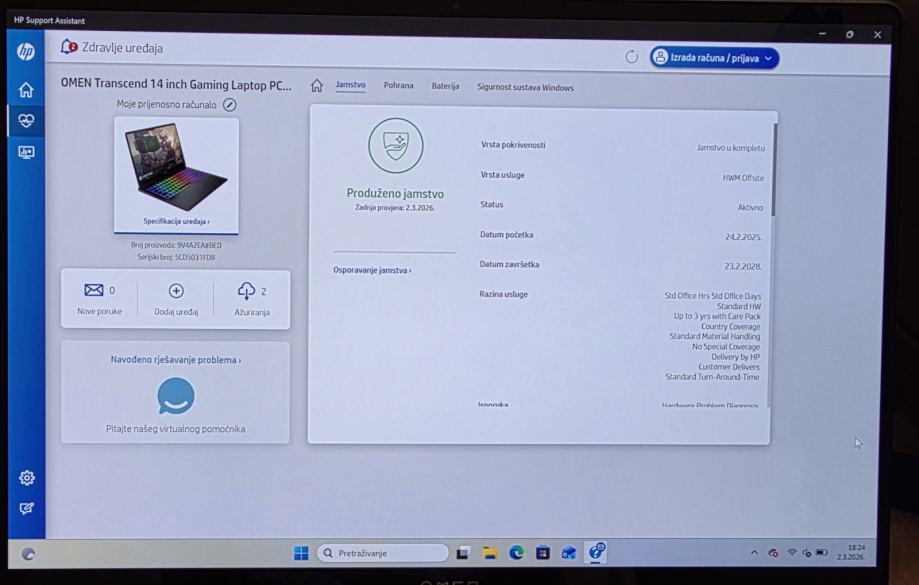
Task: Click Pitajte našeg virtualnog pomoćnika text
Action: pyautogui.click(x=176, y=429)
